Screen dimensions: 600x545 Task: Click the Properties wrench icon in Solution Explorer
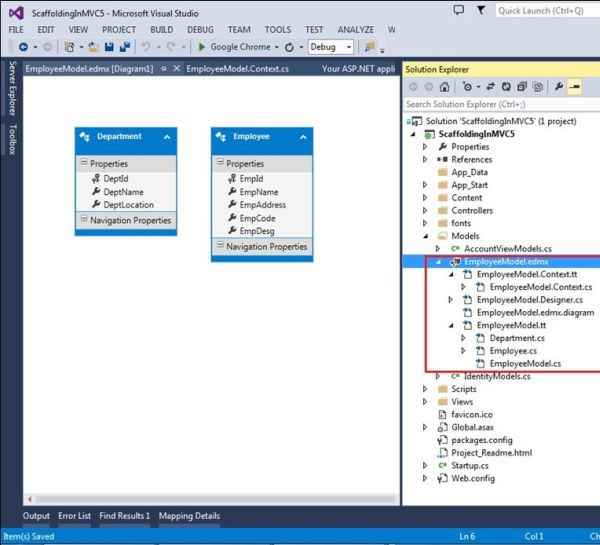click(559, 87)
